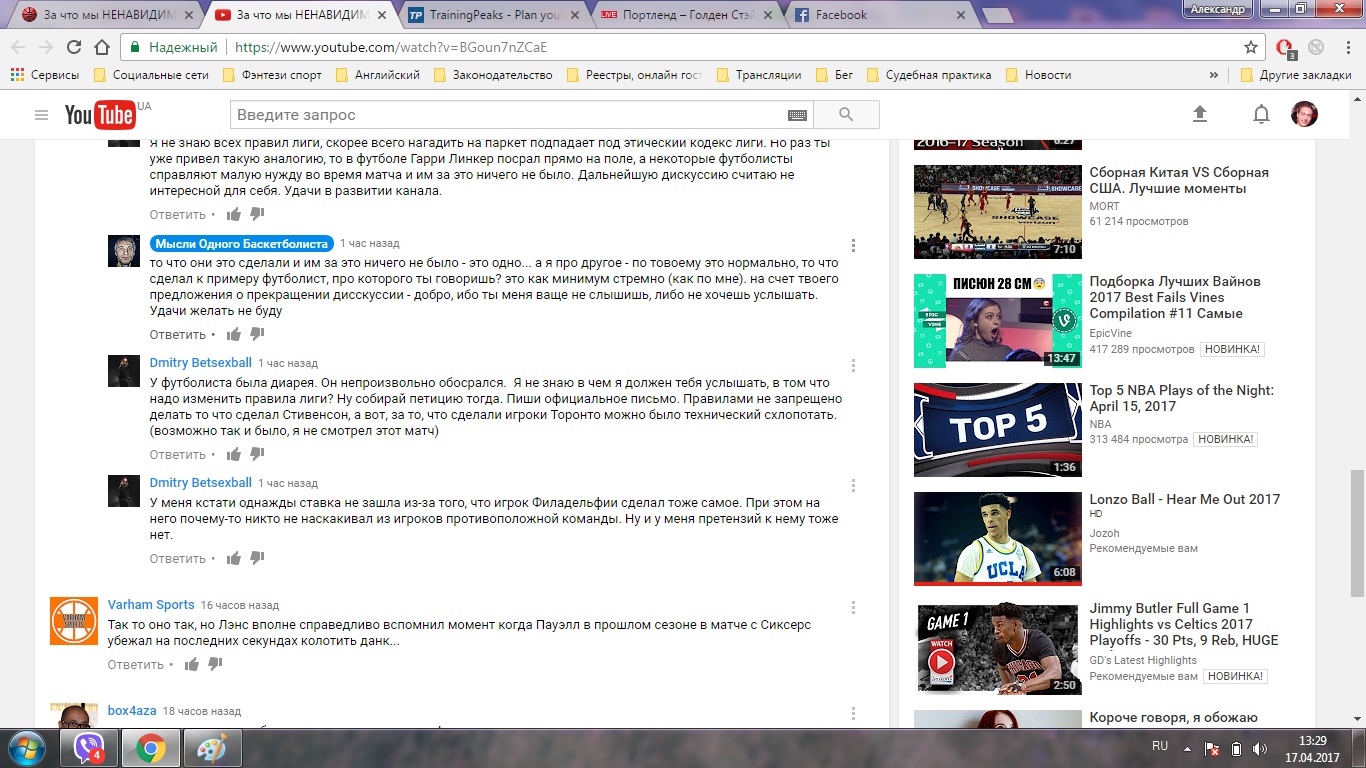Viewport: 1366px width, 768px height.
Task: Open Jimmy Butler Full Game 1 Highlights title
Action: 1184,624
